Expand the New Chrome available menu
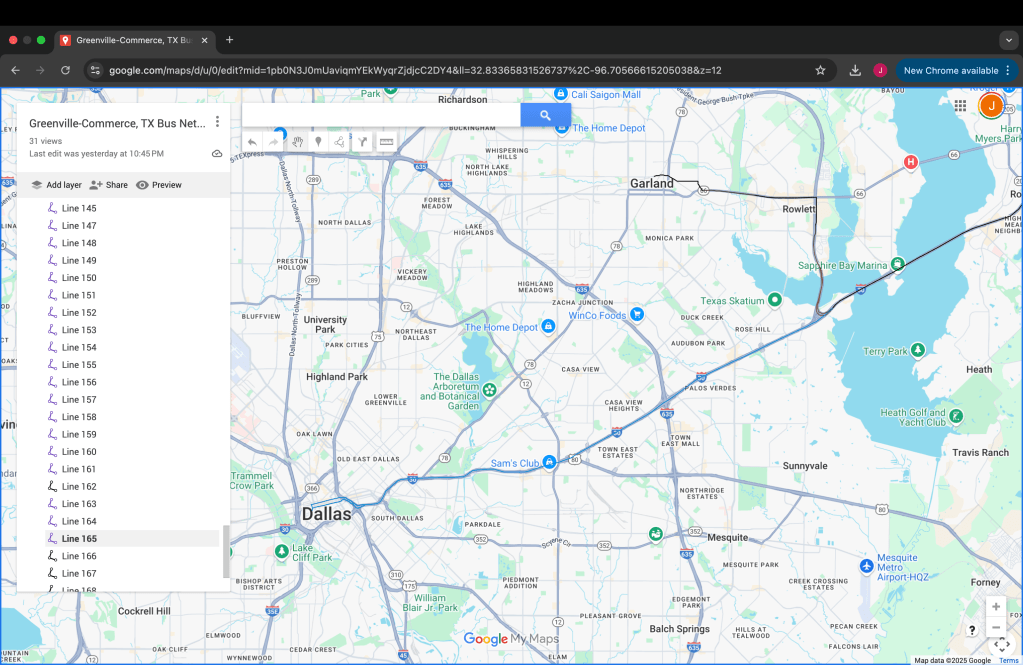 click(1007, 70)
